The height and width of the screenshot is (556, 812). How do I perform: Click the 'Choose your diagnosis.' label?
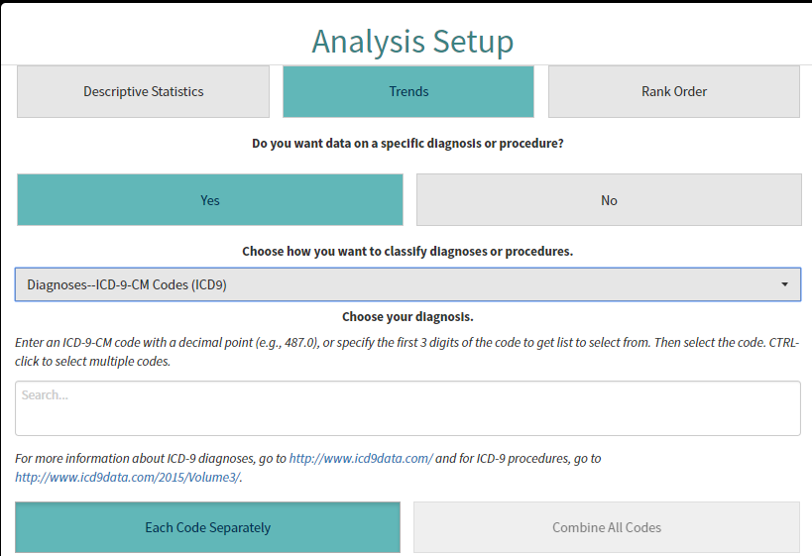tap(408, 317)
